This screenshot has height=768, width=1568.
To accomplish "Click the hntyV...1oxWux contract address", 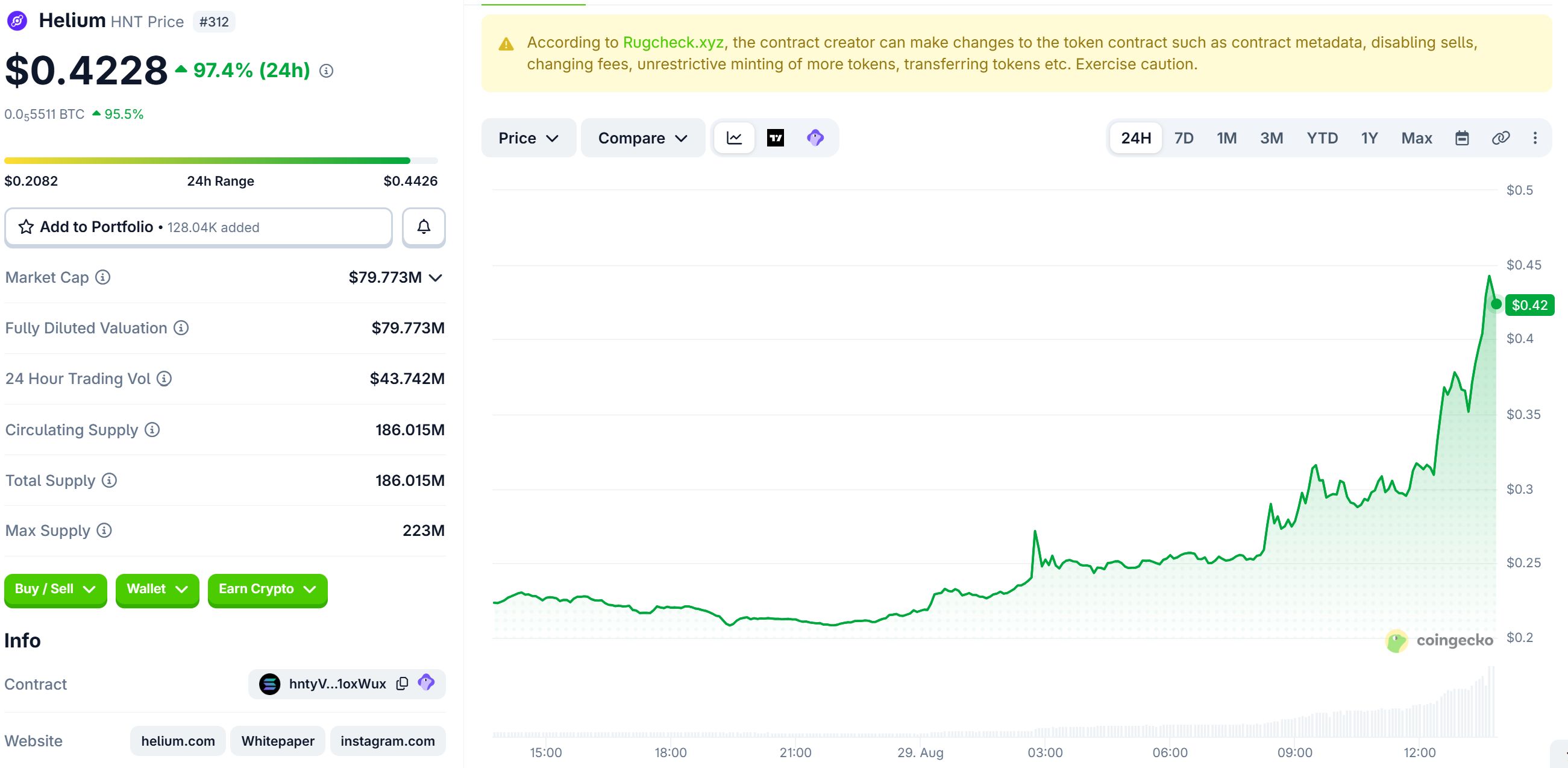I will tap(337, 684).
